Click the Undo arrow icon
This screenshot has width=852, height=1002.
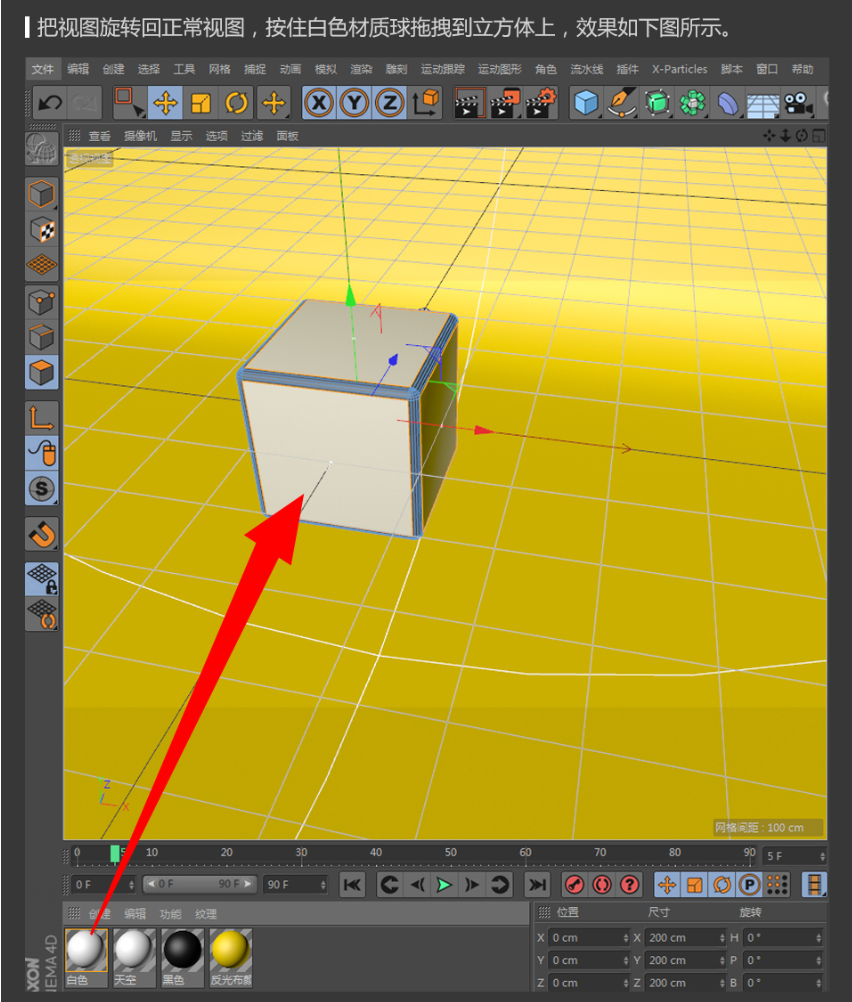click(49, 102)
